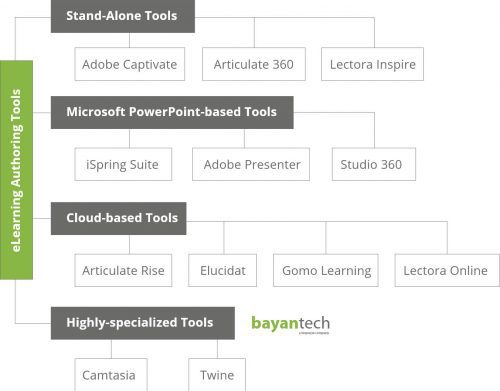Click the Studio 360 box
Screen dimensions: 500x391
pyautogui.click(x=374, y=164)
